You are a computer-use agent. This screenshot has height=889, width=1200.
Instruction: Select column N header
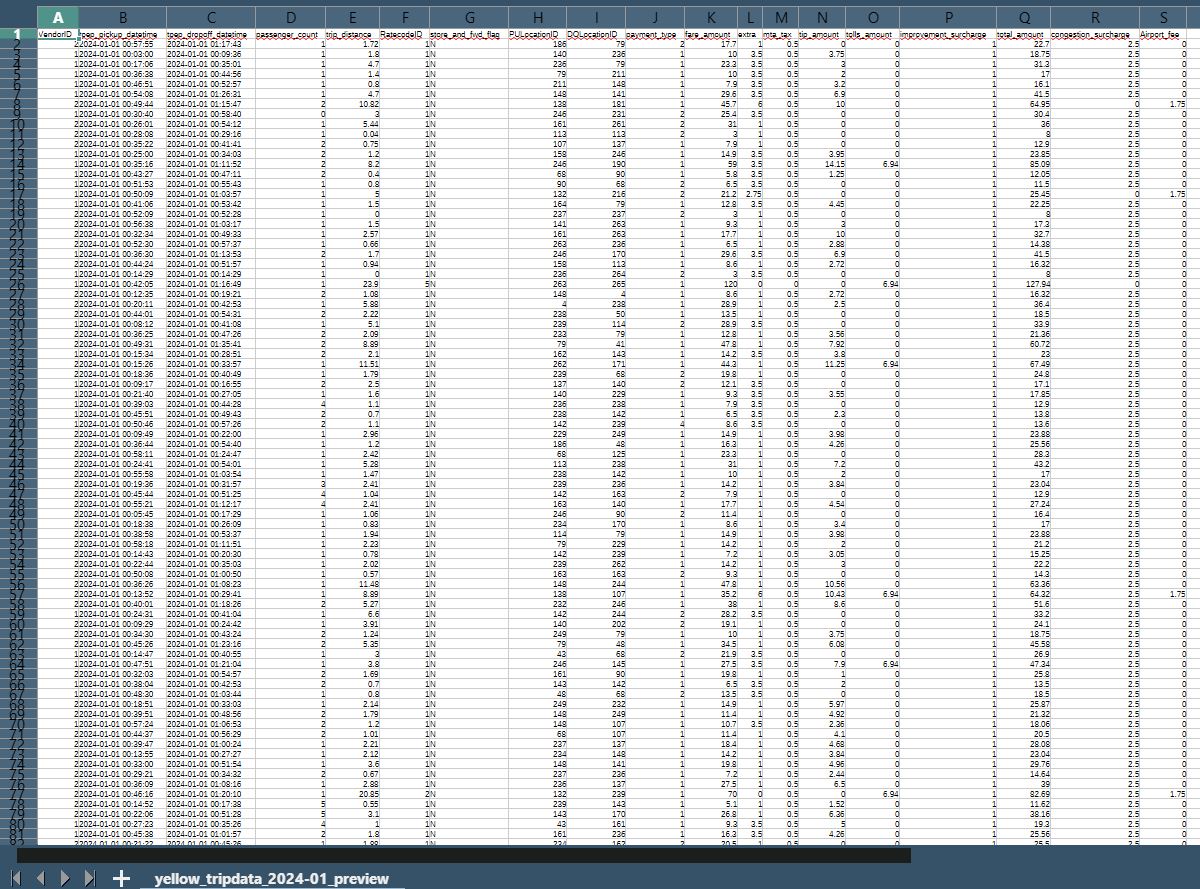click(823, 17)
